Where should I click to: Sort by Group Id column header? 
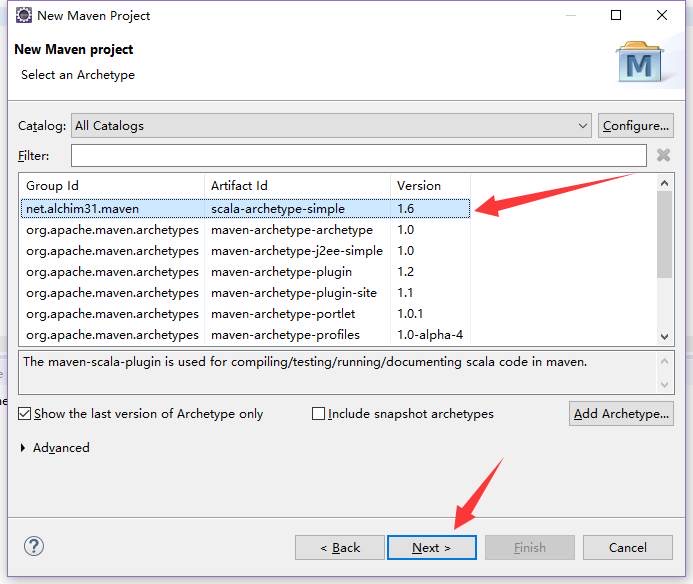(x=110, y=185)
